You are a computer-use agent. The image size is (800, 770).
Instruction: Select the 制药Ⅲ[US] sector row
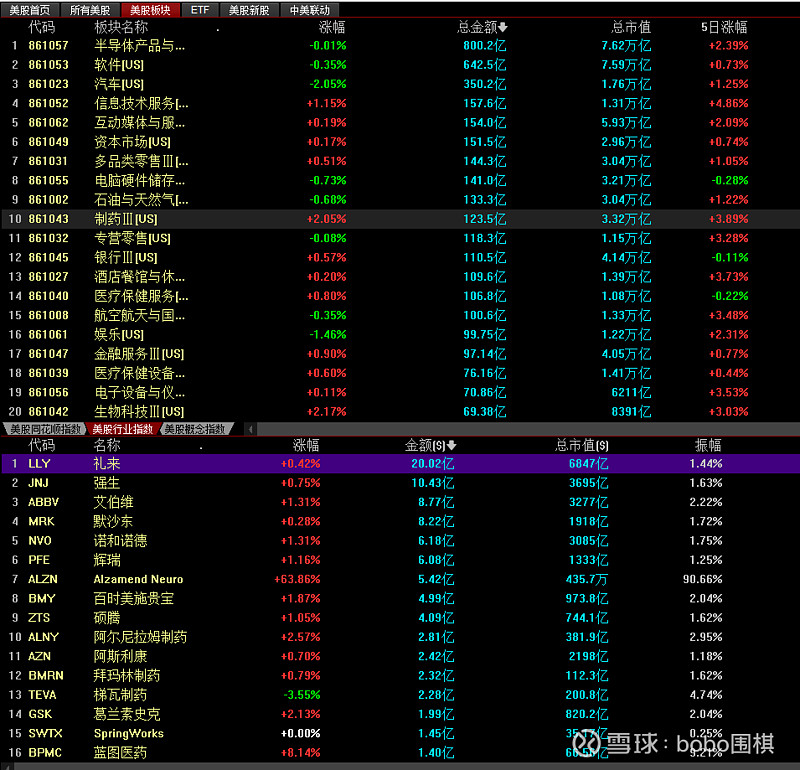click(400, 219)
